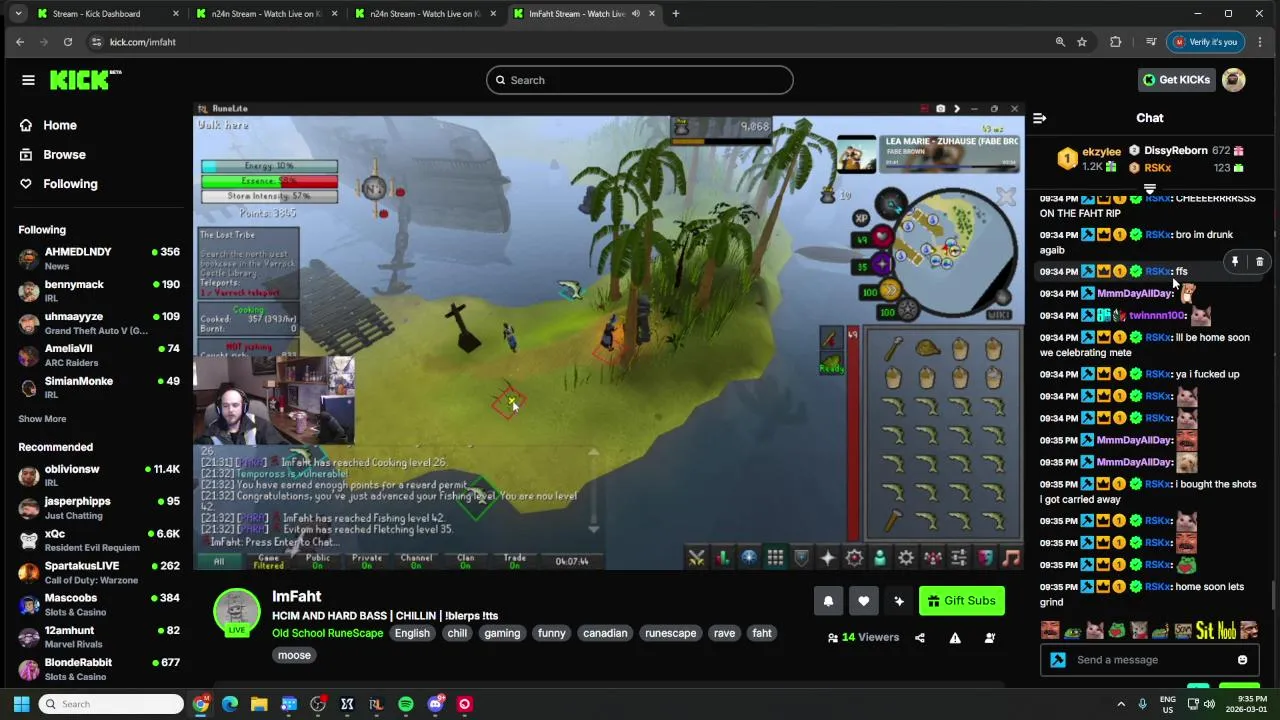The width and height of the screenshot is (1280, 720).
Task: Focus the Kick search box
Action: point(640,80)
